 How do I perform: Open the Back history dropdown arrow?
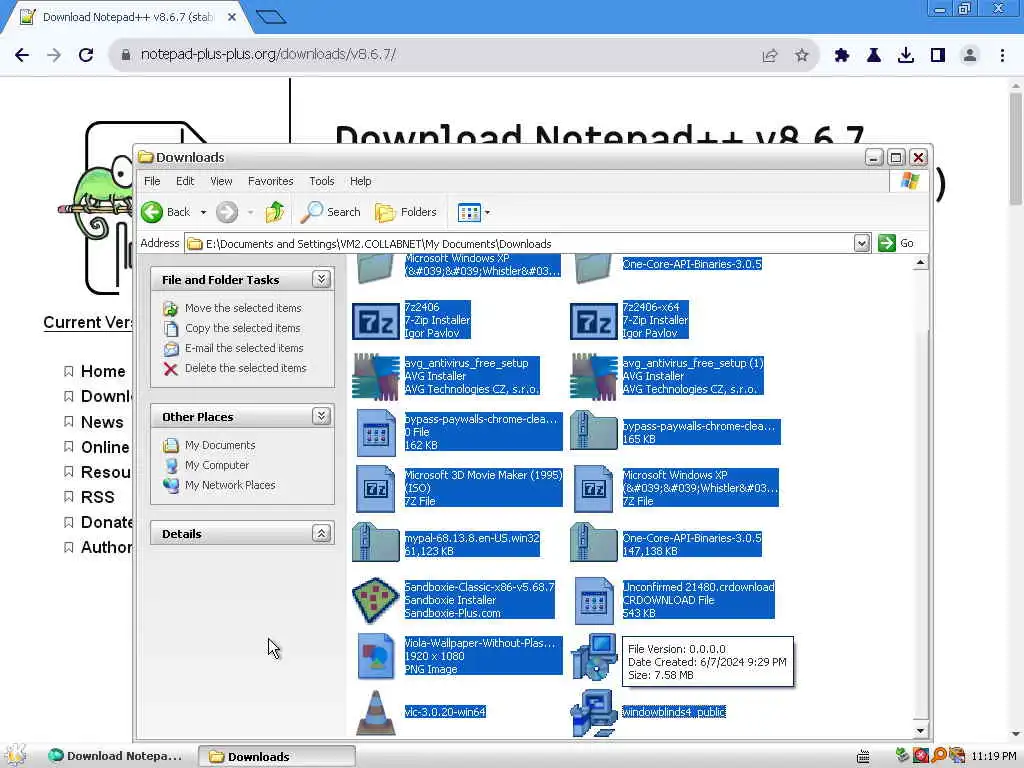point(203,212)
